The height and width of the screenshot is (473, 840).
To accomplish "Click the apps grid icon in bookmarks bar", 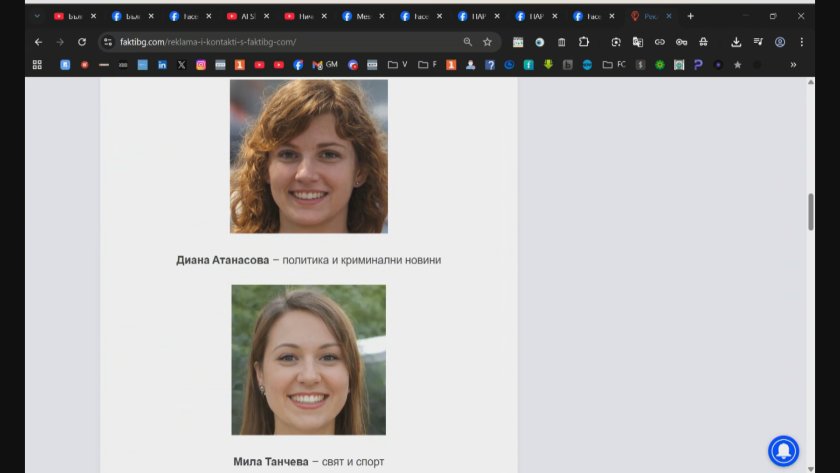I will coord(37,65).
